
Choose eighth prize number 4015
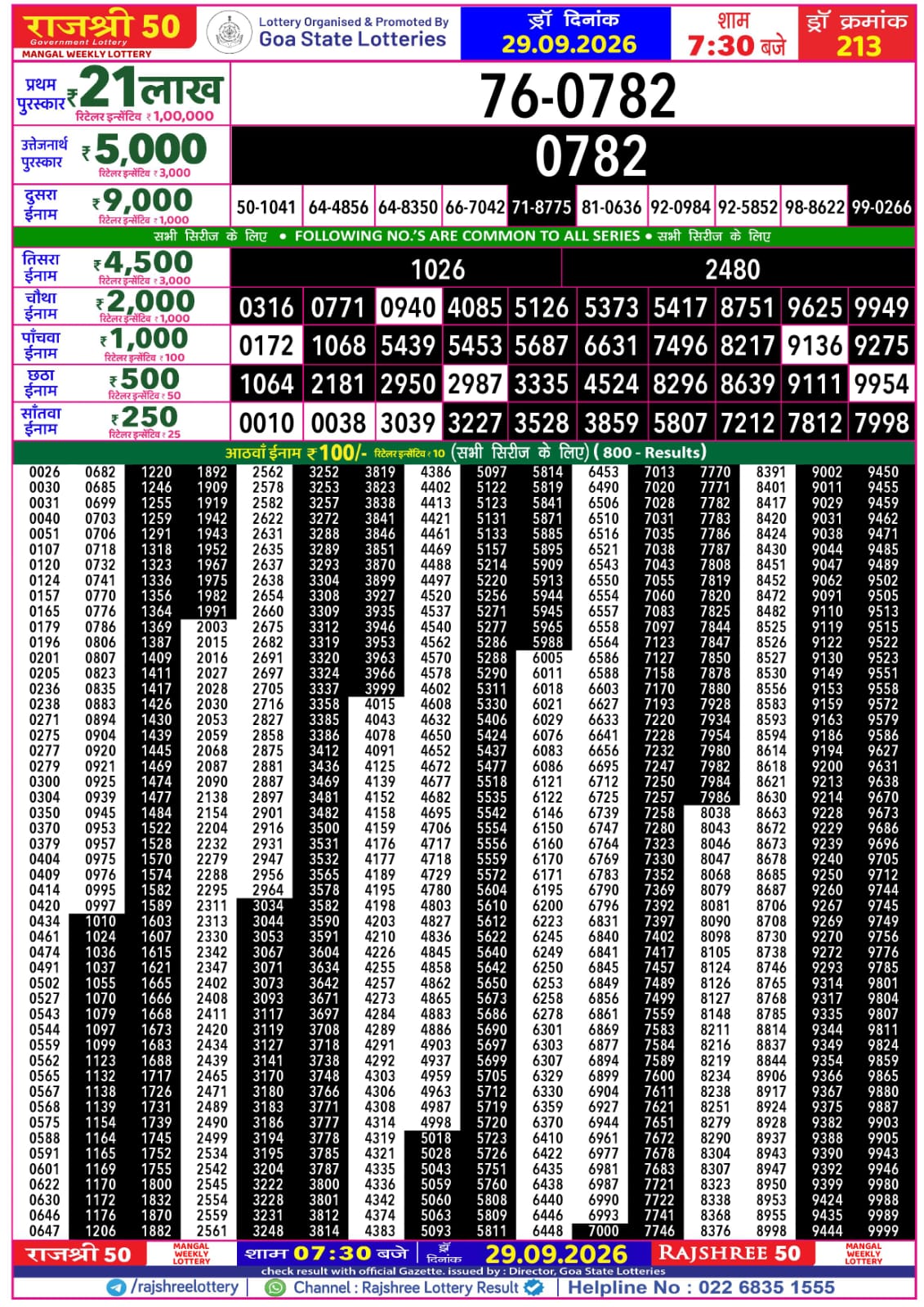380,704
